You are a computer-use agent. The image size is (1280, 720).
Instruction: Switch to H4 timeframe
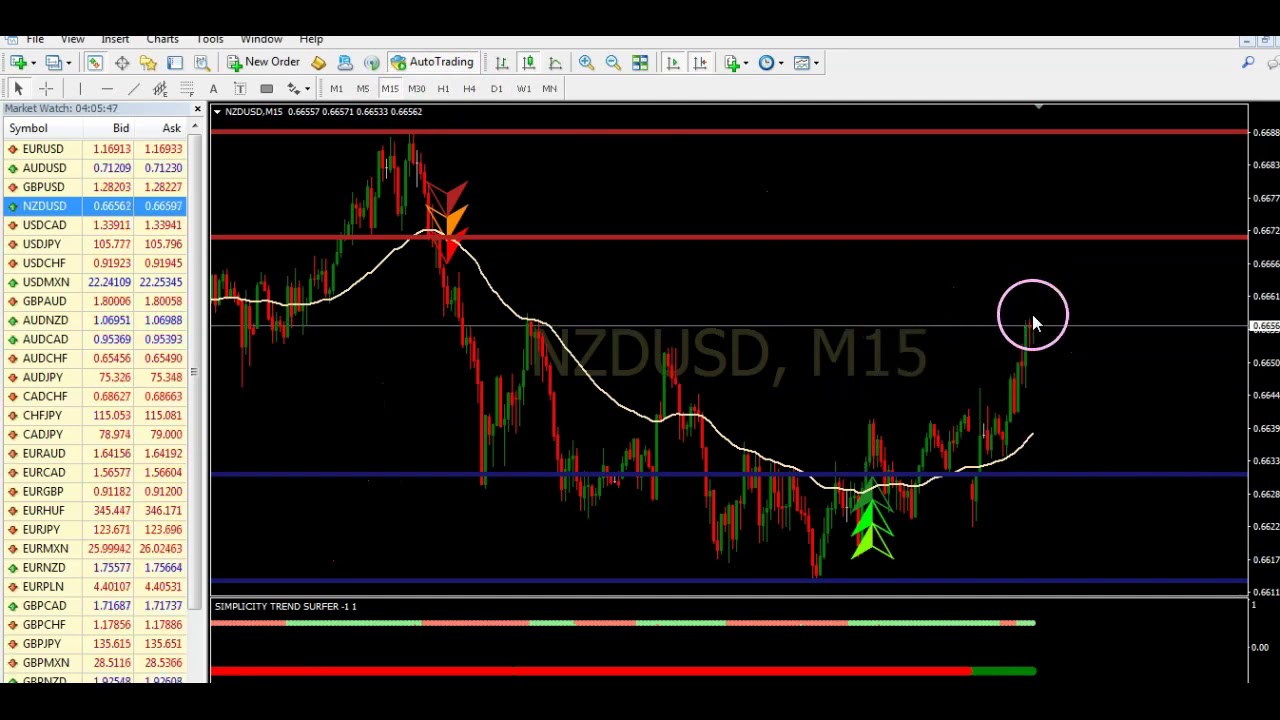coord(469,89)
